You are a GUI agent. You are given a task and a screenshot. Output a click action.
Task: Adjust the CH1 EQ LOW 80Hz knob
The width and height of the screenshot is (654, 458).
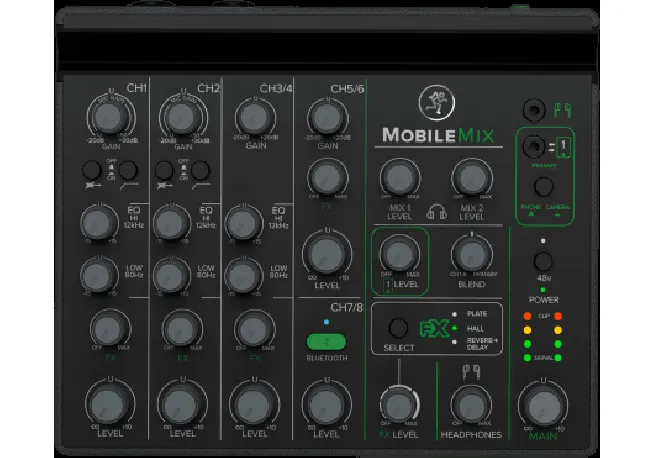[98, 275]
